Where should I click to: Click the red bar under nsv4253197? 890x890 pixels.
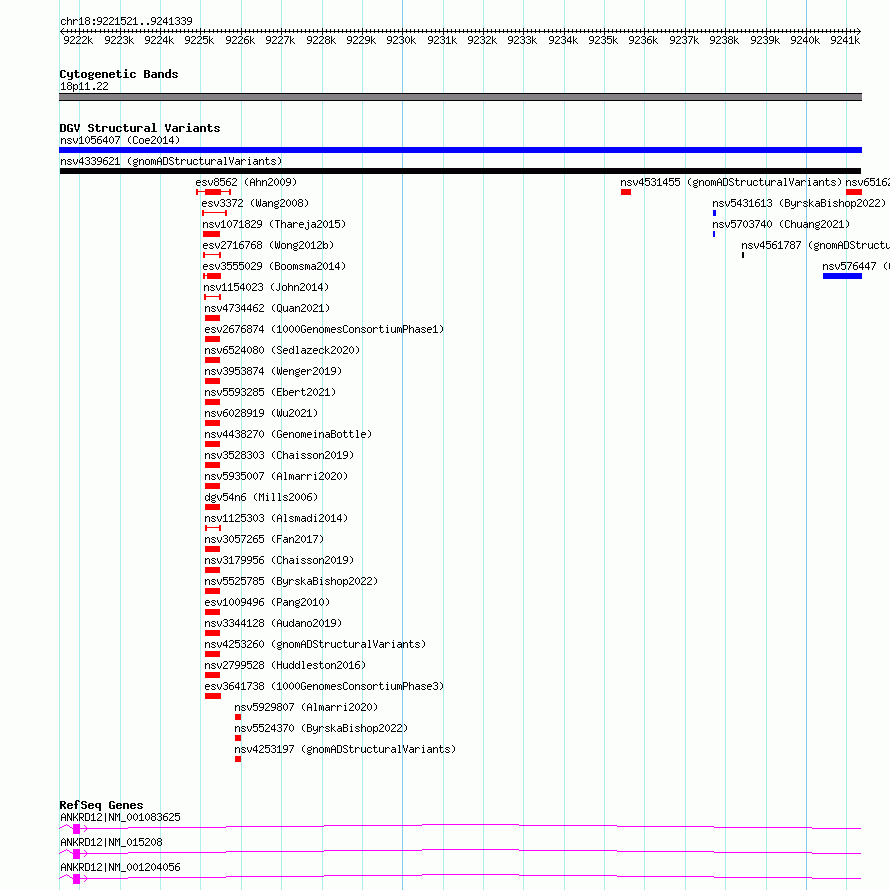click(238, 759)
